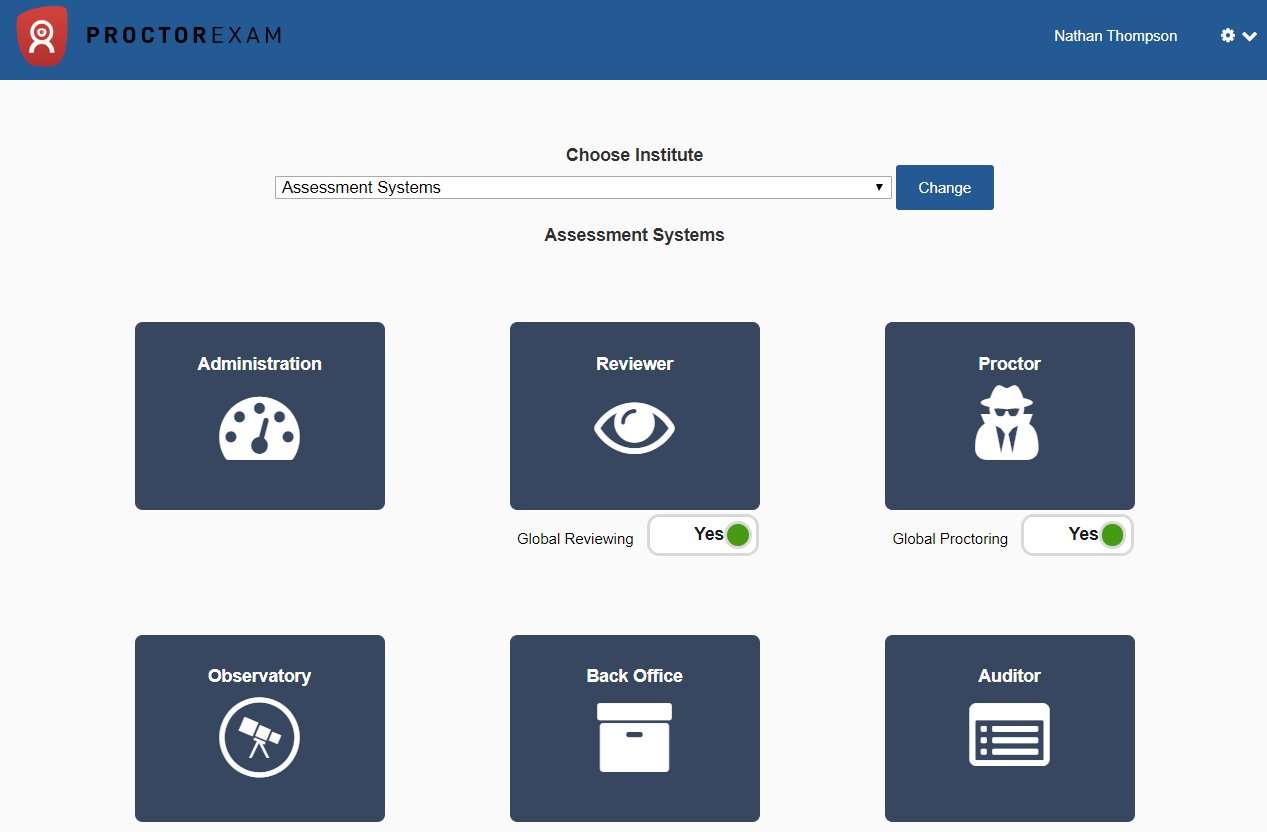
Task: Click the Change button
Action: point(945,187)
